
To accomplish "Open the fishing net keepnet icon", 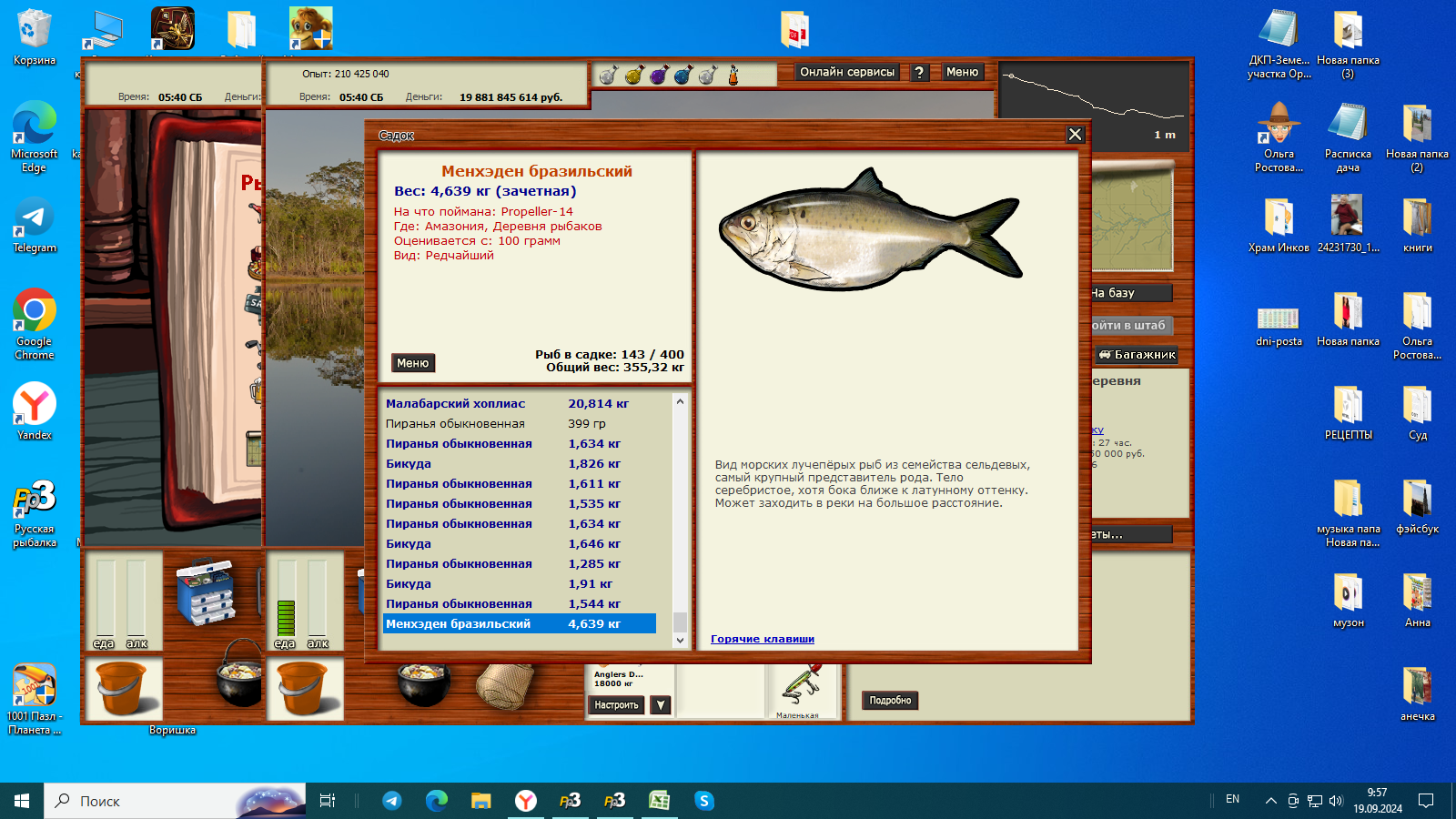I will pos(503,687).
